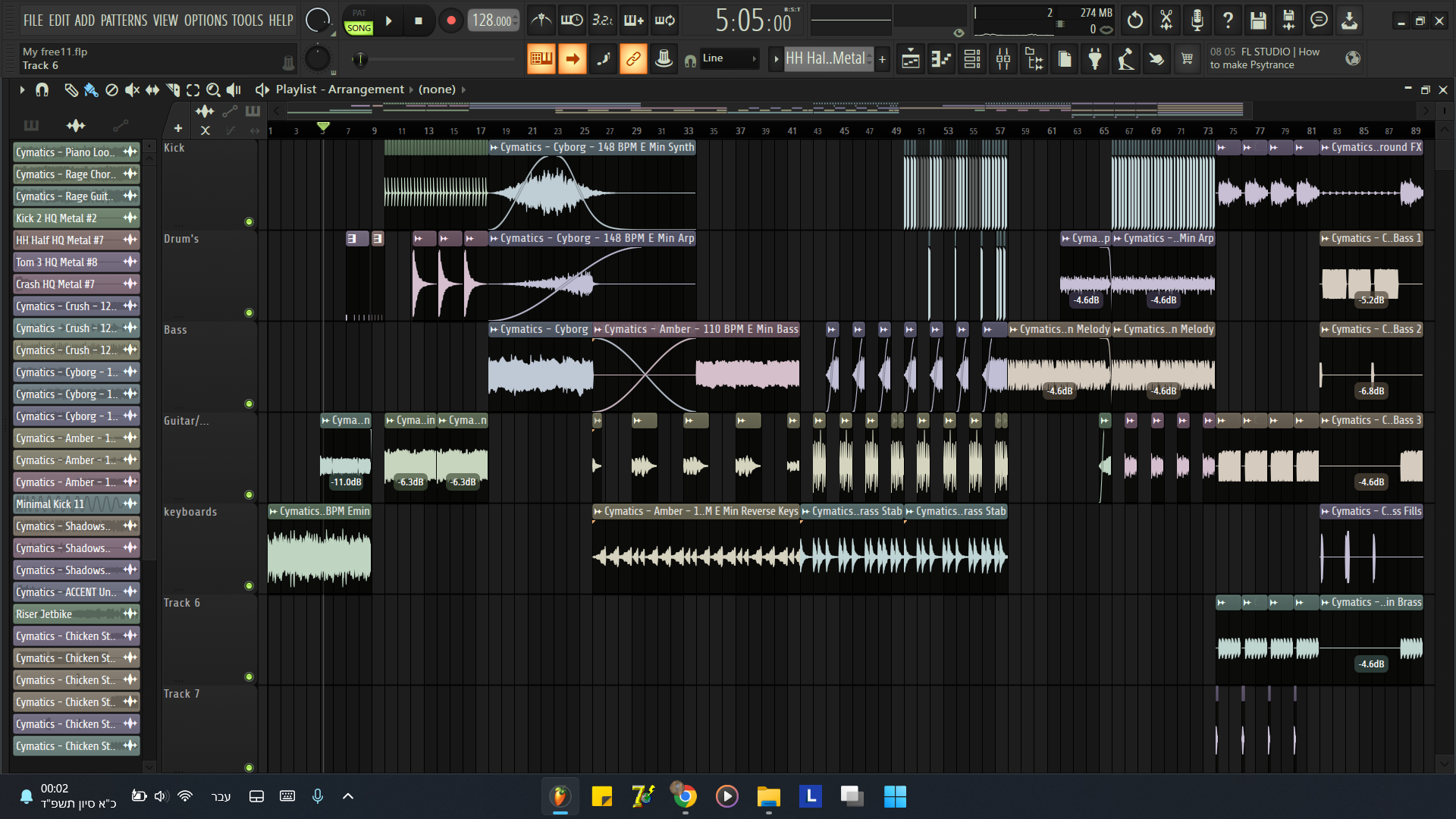Image resolution: width=1456 pixels, height=819 pixels.
Task: Select the Playlist draw pencil tool
Action: 71,90
